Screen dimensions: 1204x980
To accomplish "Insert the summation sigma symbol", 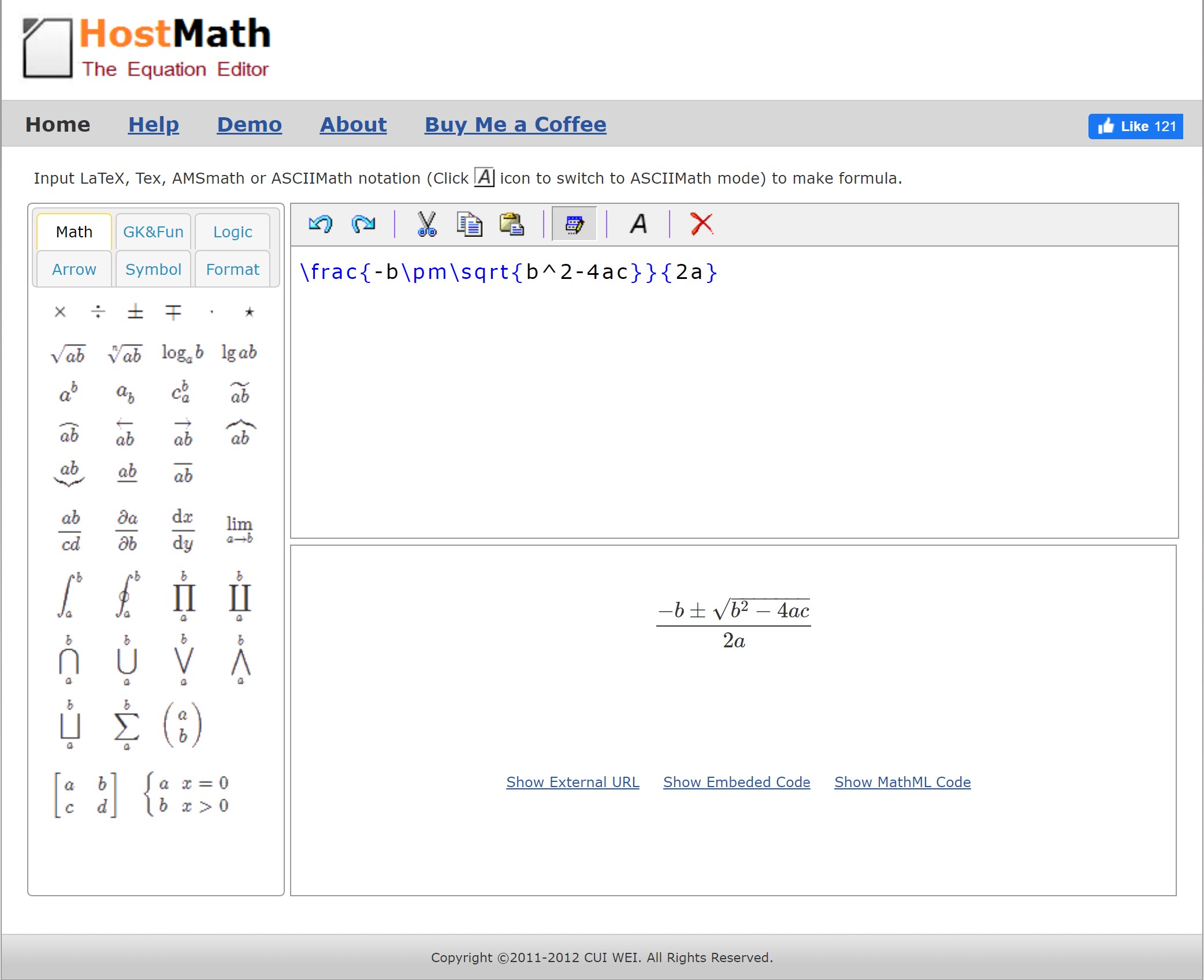I will coord(127,725).
